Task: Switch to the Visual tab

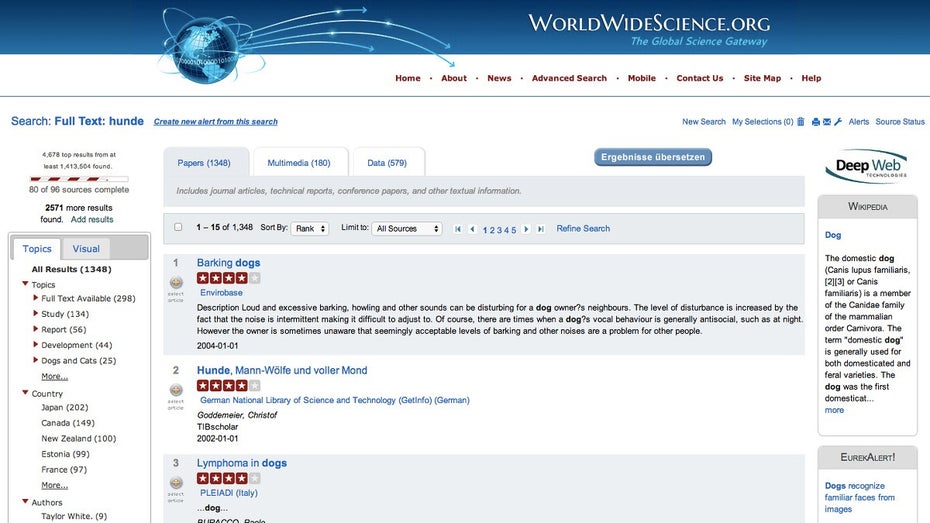Action: (86, 249)
